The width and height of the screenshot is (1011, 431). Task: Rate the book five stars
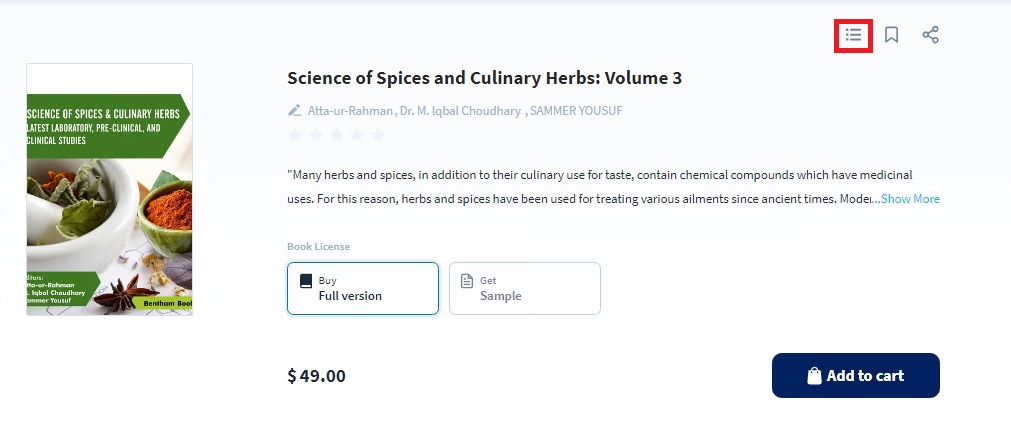pos(377,135)
